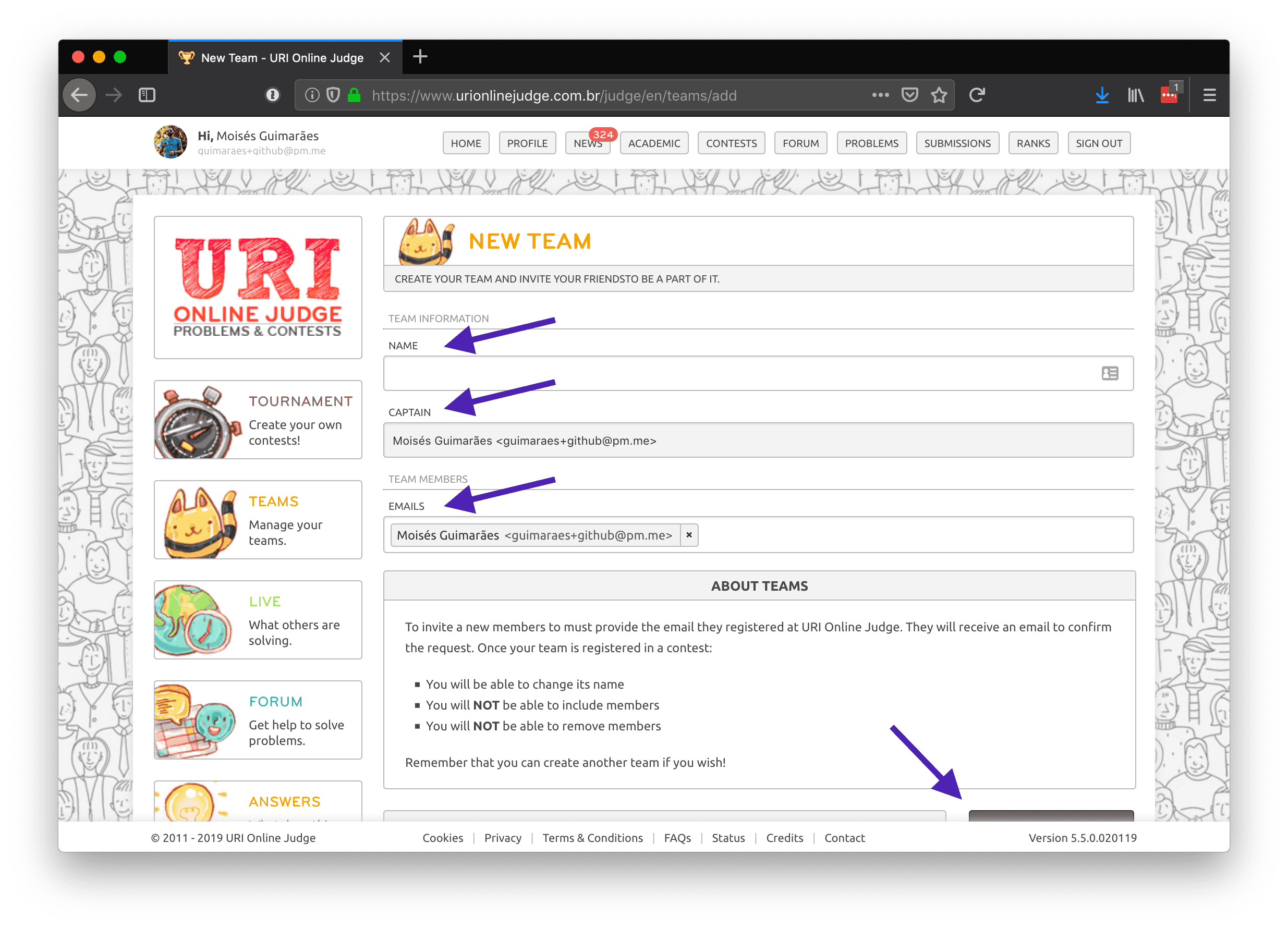Open NEWS with 324 notifications
The height and width of the screenshot is (929, 1288).
point(588,143)
